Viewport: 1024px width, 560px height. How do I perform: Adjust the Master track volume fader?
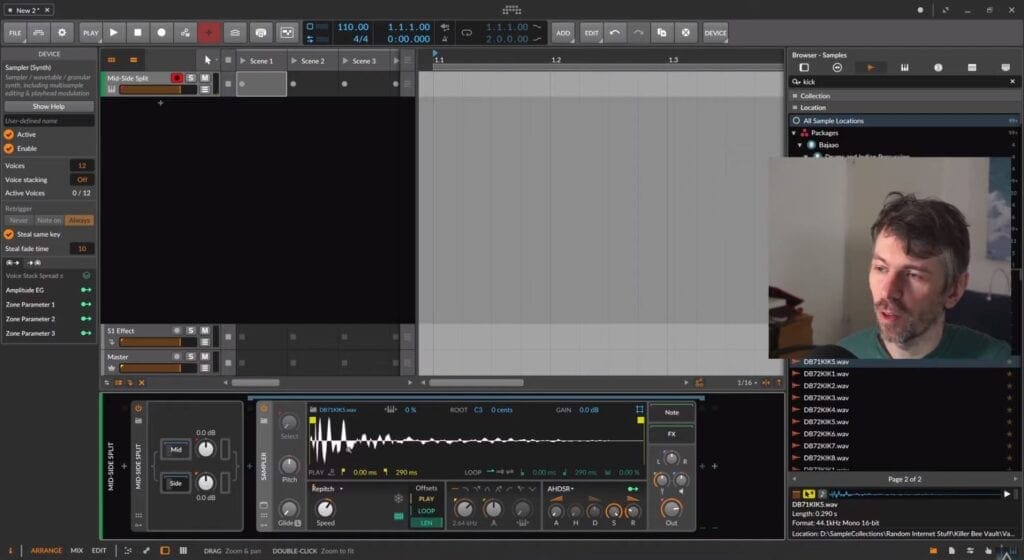[159, 368]
